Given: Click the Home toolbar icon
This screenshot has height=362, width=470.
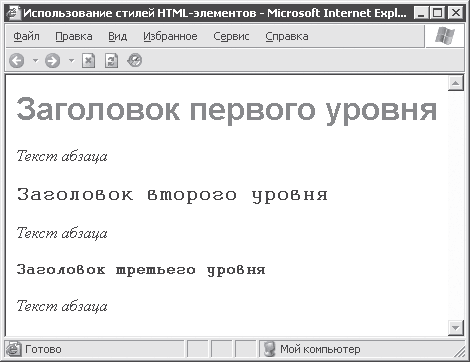Looking at the screenshot, I should click(135, 60).
